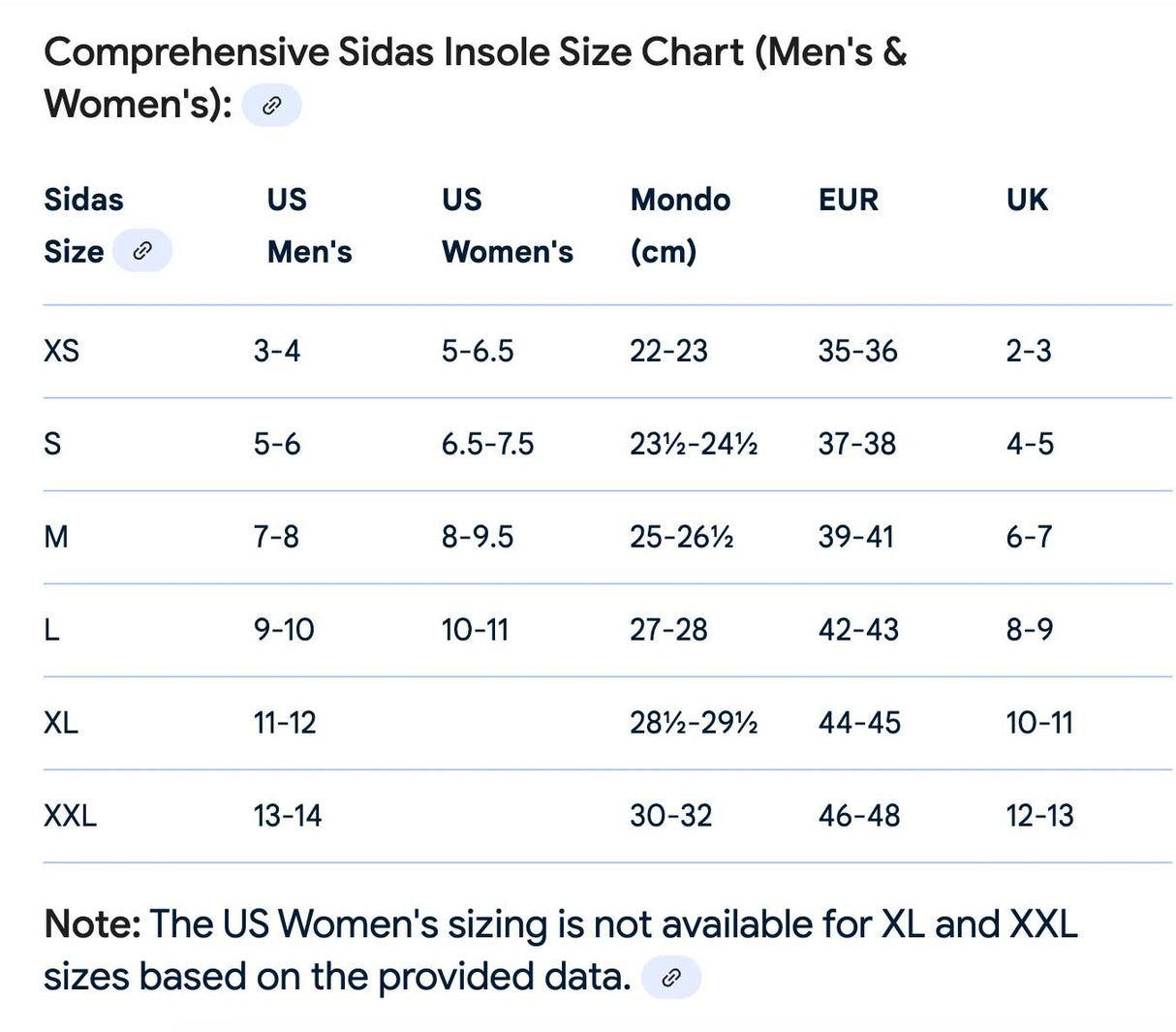The width and height of the screenshot is (1176, 1032).
Task: Click the UK column header
Action: coord(1027,201)
